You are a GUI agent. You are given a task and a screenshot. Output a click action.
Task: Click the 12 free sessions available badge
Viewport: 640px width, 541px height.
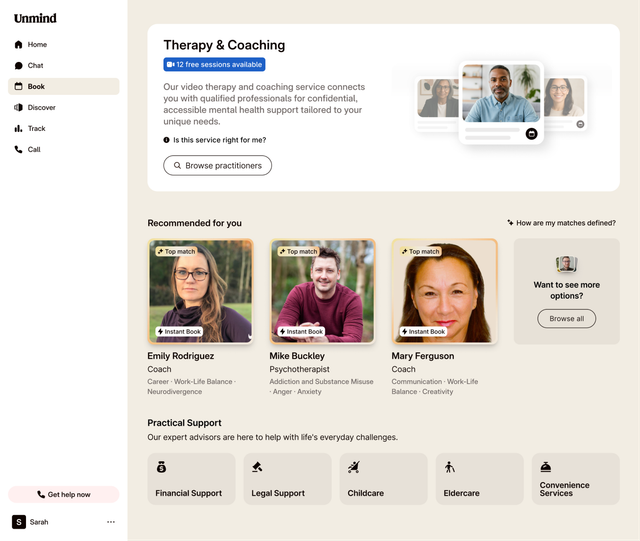(x=214, y=64)
